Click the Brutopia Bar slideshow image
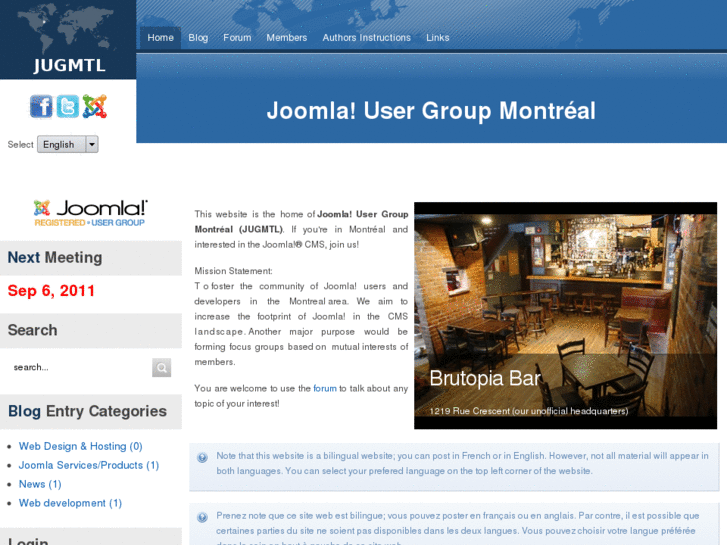 565,315
